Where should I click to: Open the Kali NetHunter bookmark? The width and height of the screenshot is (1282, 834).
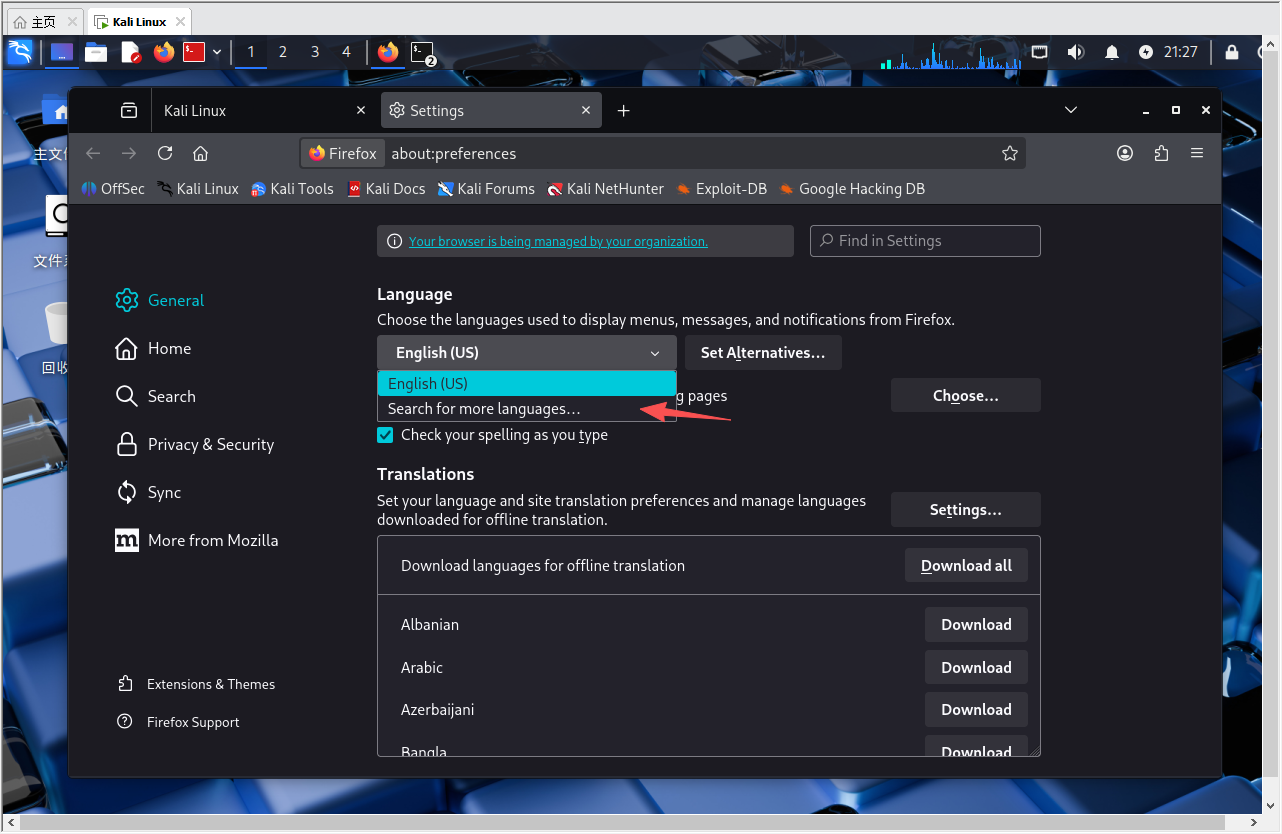point(605,188)
